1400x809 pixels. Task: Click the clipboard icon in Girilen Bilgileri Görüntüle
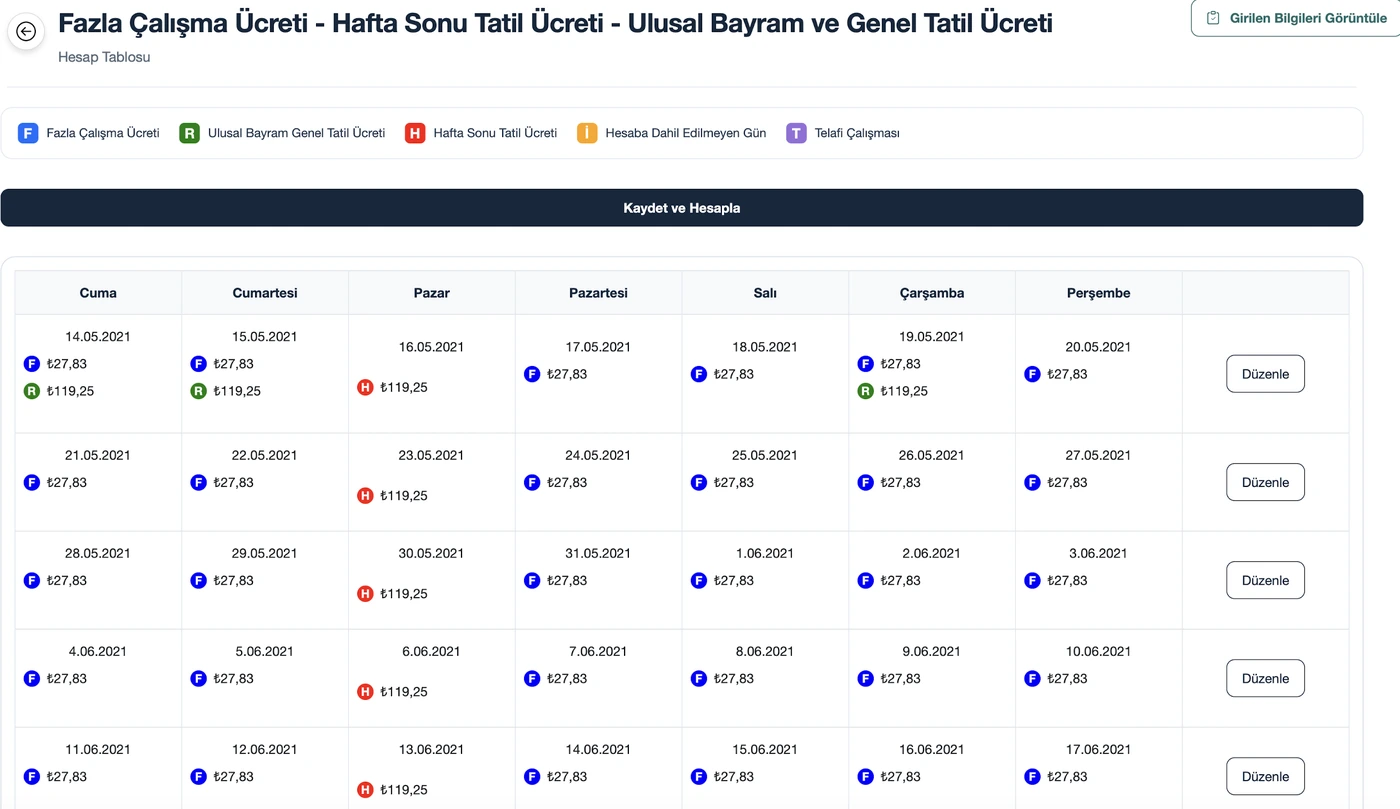tap(1213, 18)
